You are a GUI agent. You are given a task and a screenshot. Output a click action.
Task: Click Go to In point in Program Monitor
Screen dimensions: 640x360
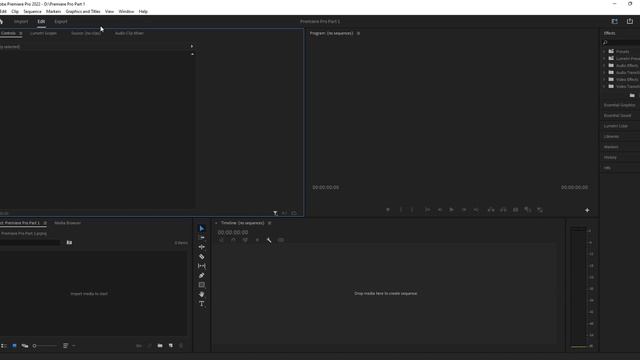tap(427, 210)
